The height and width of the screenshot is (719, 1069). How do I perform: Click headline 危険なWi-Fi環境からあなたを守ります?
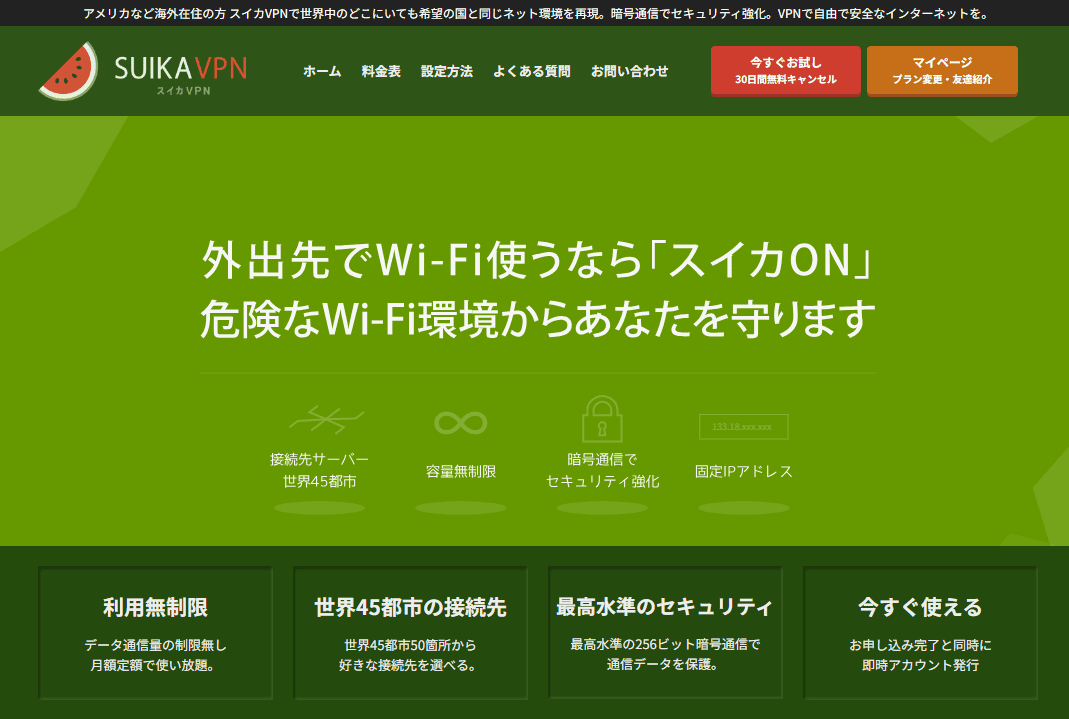538,319
